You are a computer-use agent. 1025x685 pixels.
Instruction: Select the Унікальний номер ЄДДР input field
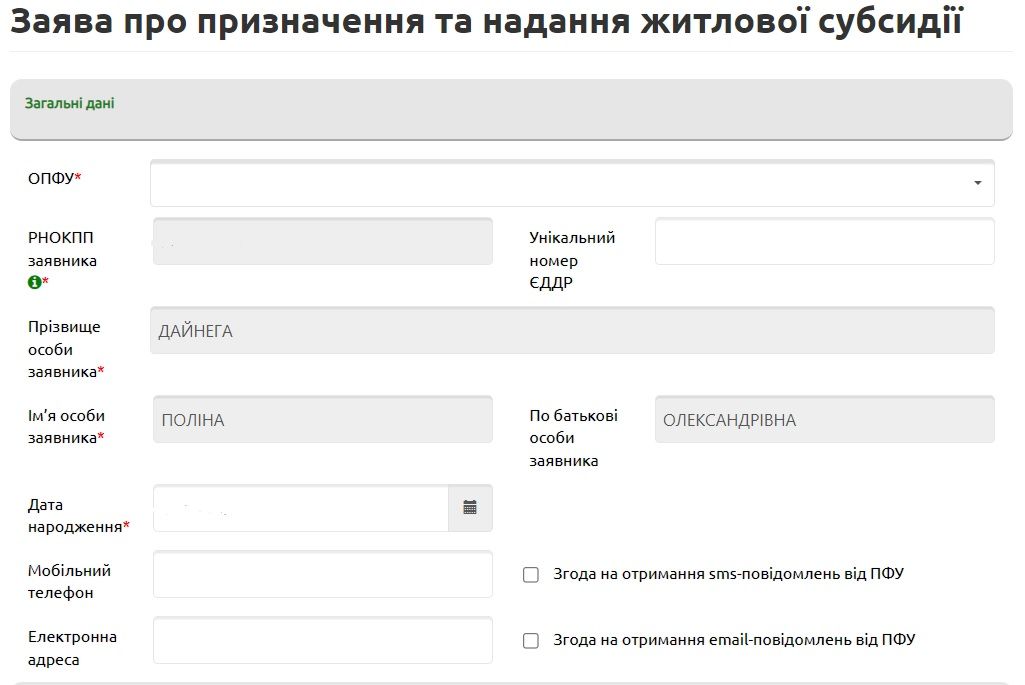point(824,241)
